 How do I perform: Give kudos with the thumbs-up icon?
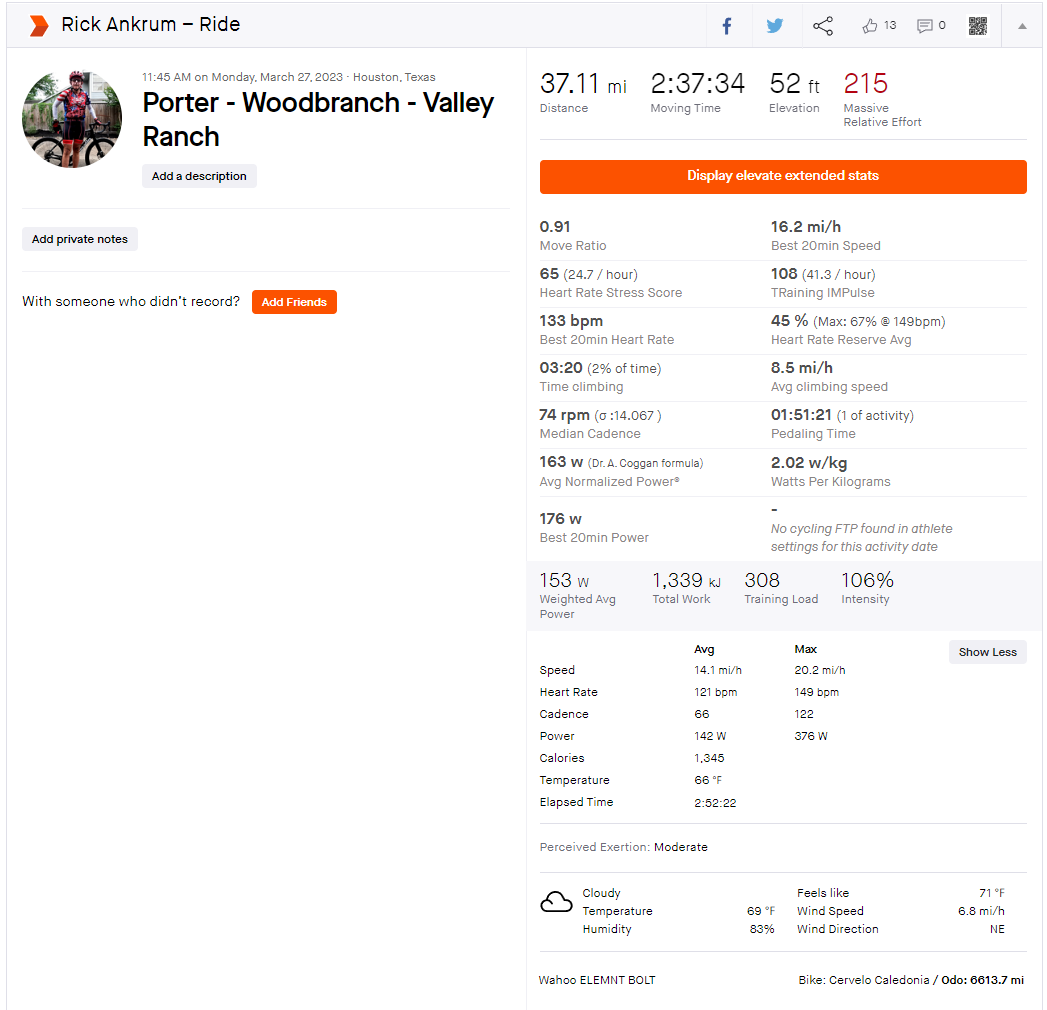[870, 26]
